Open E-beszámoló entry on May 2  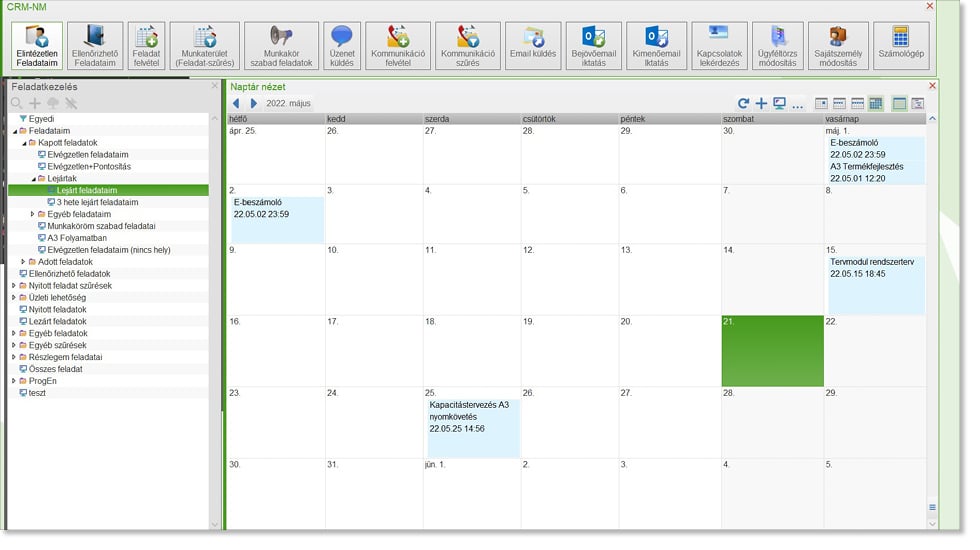[x=277, y=219]
